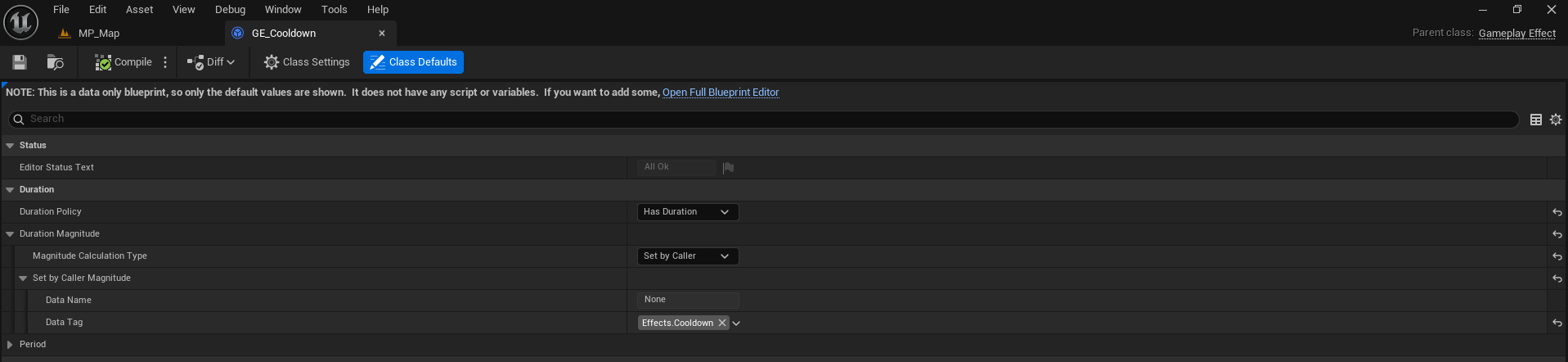Switch to the GE_Cooldown tab
Image resolution: width=1568 pixels, height=362 pixels.
click(283, 34)
